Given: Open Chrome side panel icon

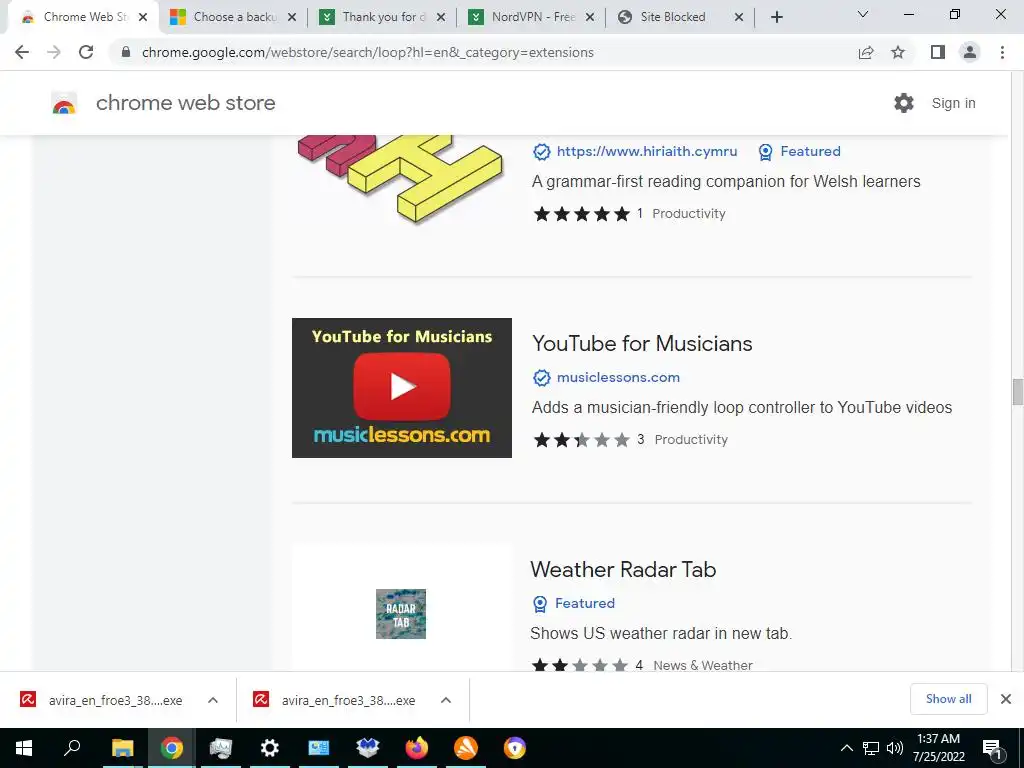Looking at the screenshot, I should (x=938, y=52).
